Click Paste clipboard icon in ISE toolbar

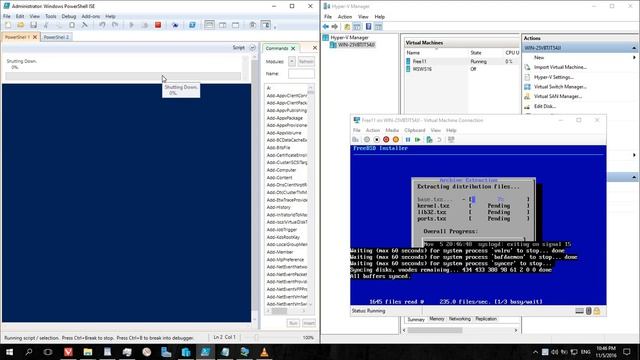pos(72,25)
